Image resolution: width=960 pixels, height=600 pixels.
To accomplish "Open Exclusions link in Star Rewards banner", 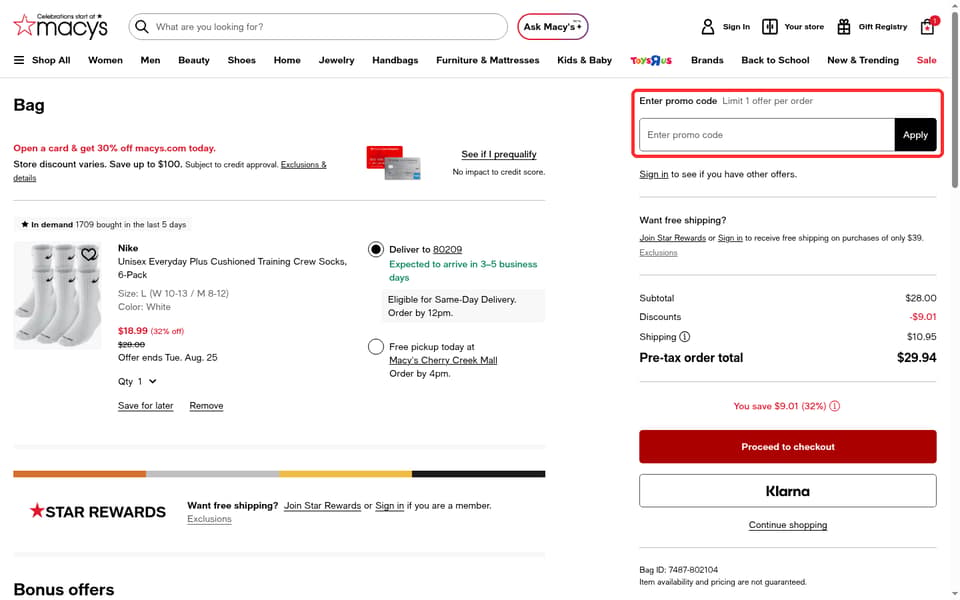I will (209, 519).
